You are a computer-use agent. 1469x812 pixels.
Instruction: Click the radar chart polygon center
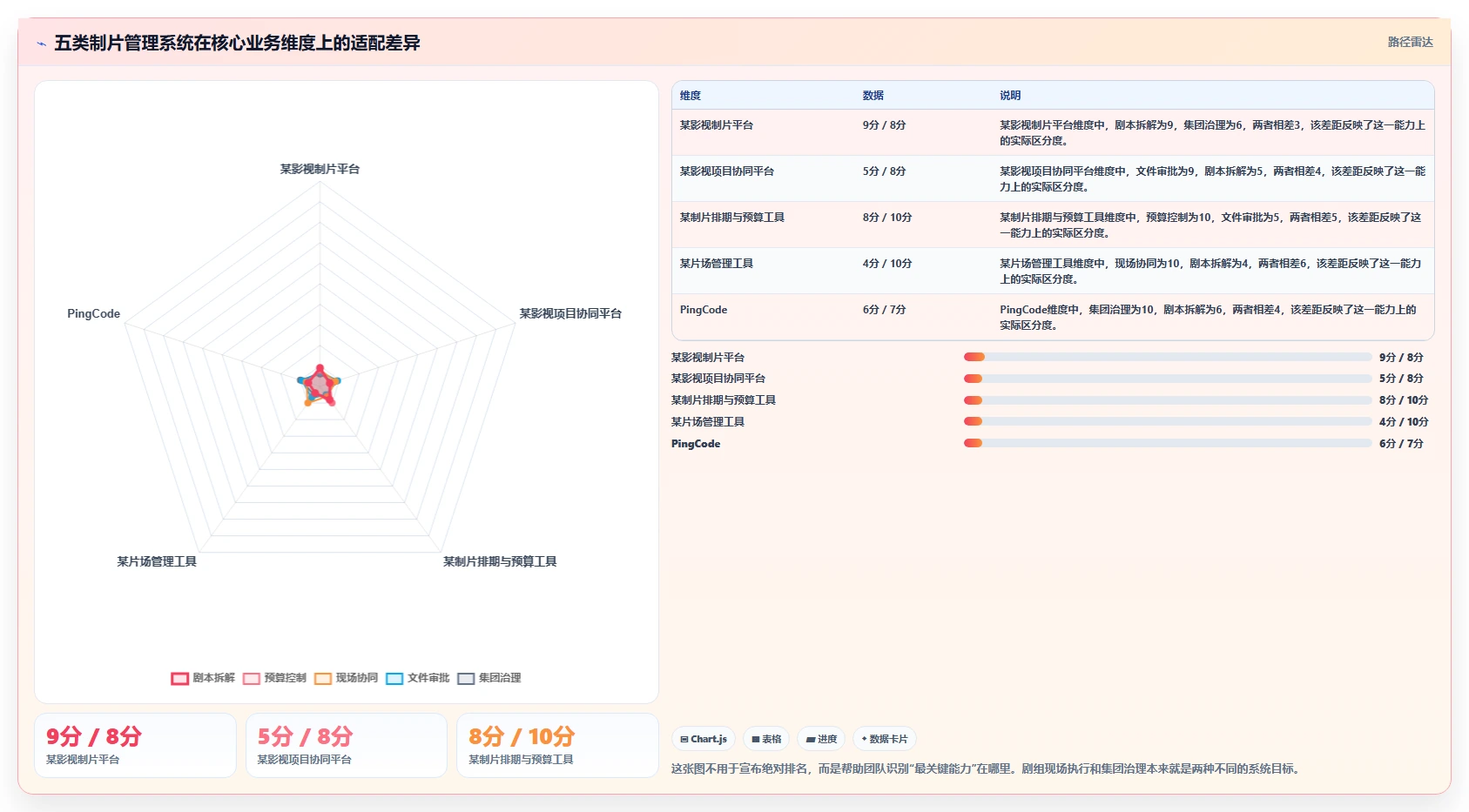pyautogui.click(x=320, y=385)
